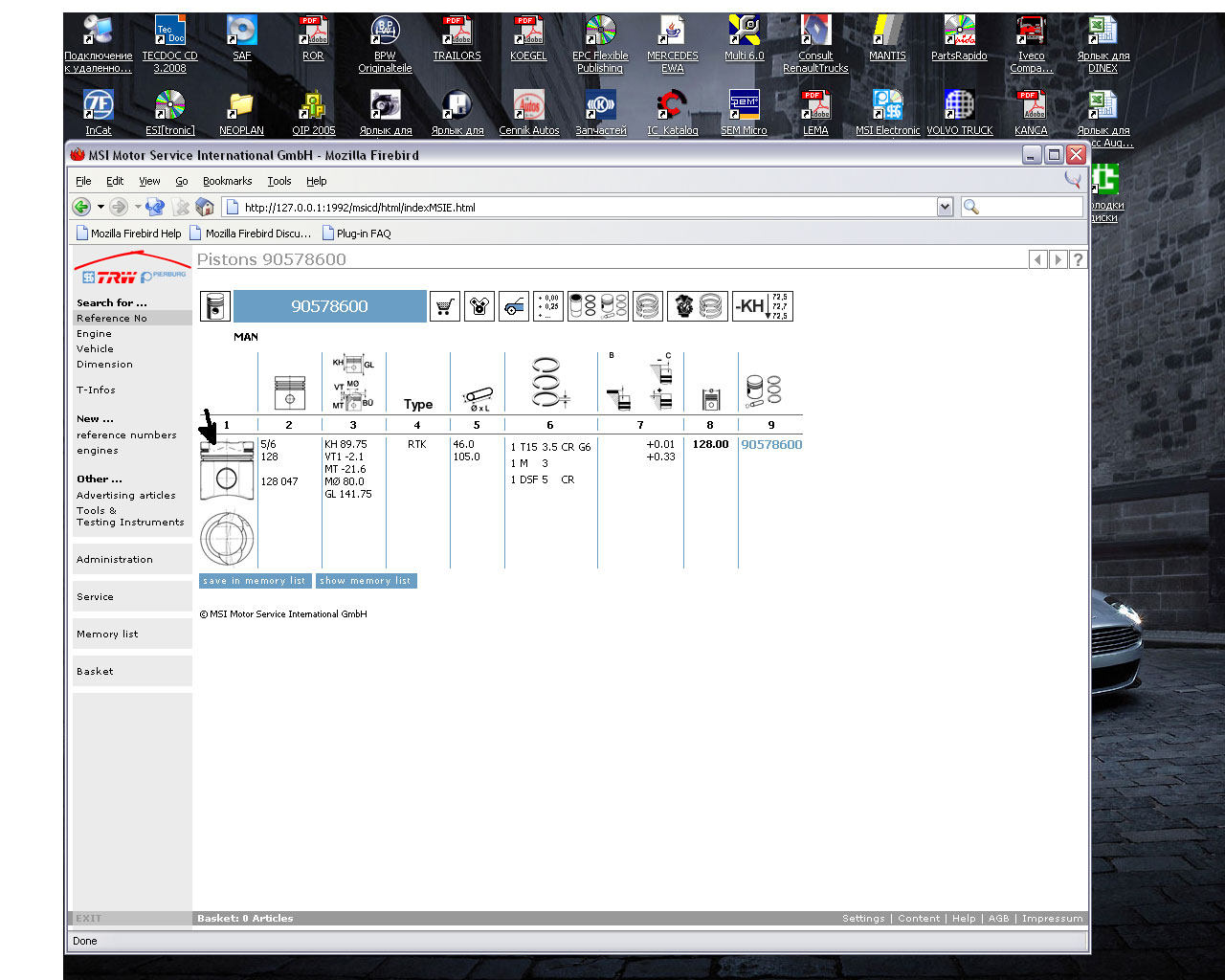1225x980 pixels.
Task: Open T-Infos in the sidebar
Action: pos(96,390)
